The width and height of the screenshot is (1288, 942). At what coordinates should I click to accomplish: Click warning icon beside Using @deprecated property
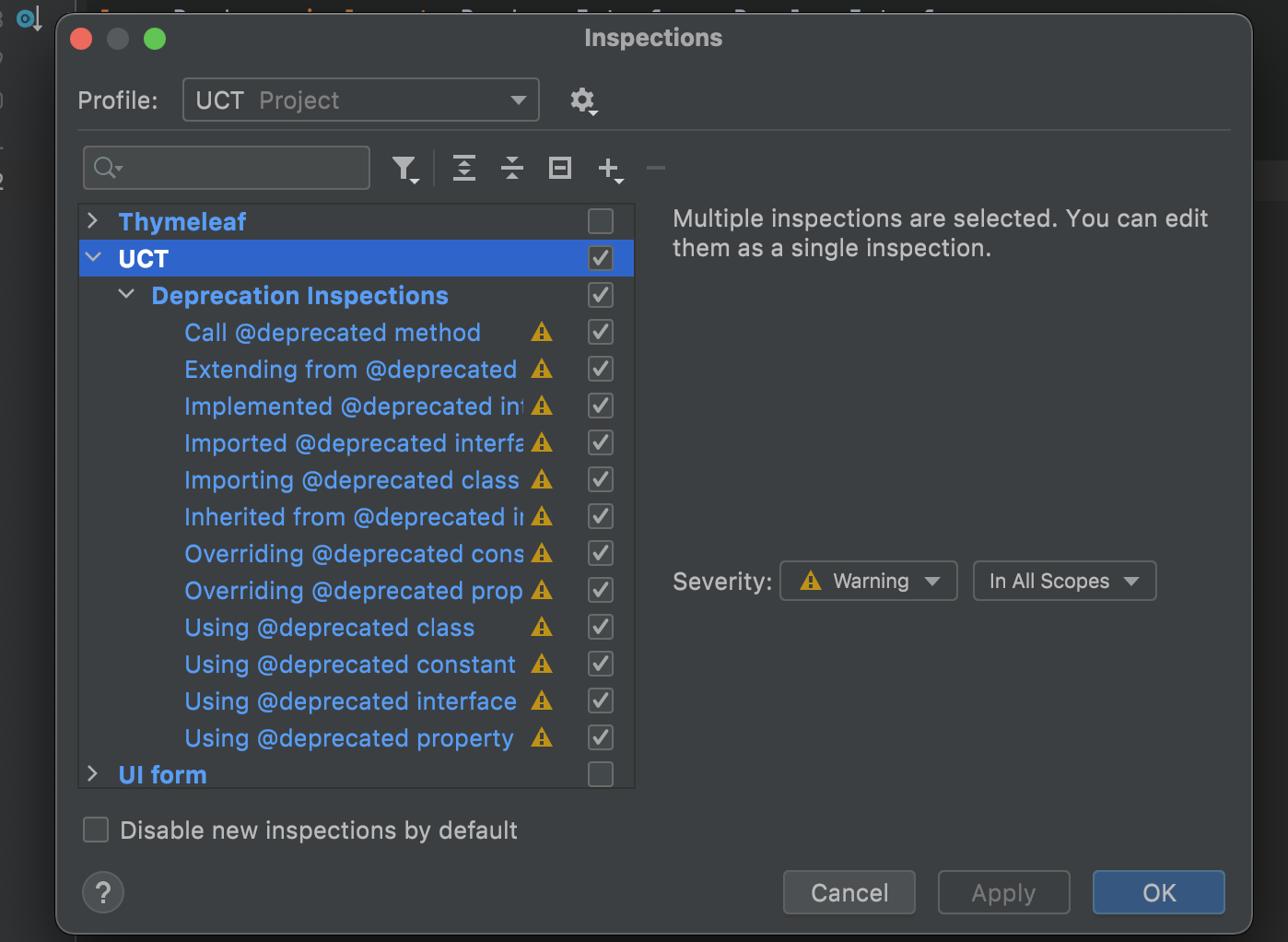coord(542,737)
